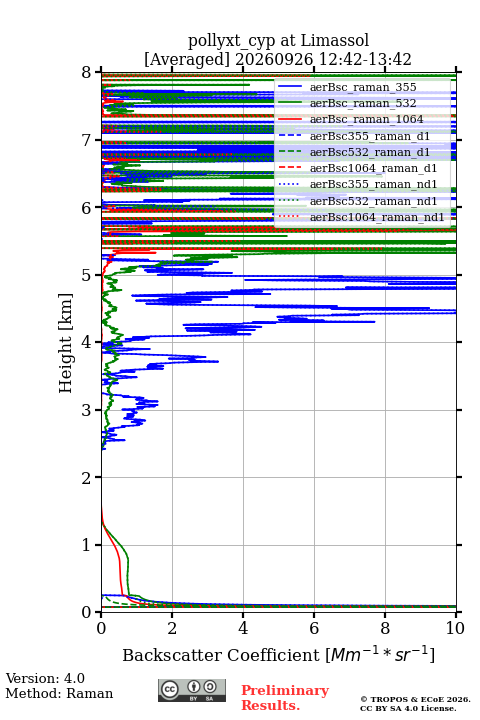Click the BY attribution person icon
This screenshot has width=480, height=720.
[x=193, y=687]
